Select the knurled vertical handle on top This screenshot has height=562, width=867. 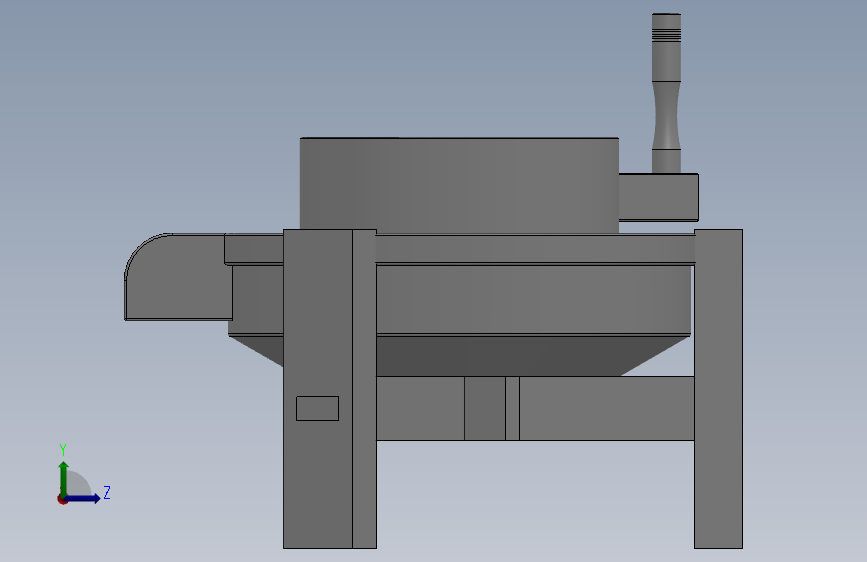tap(666, 93)
